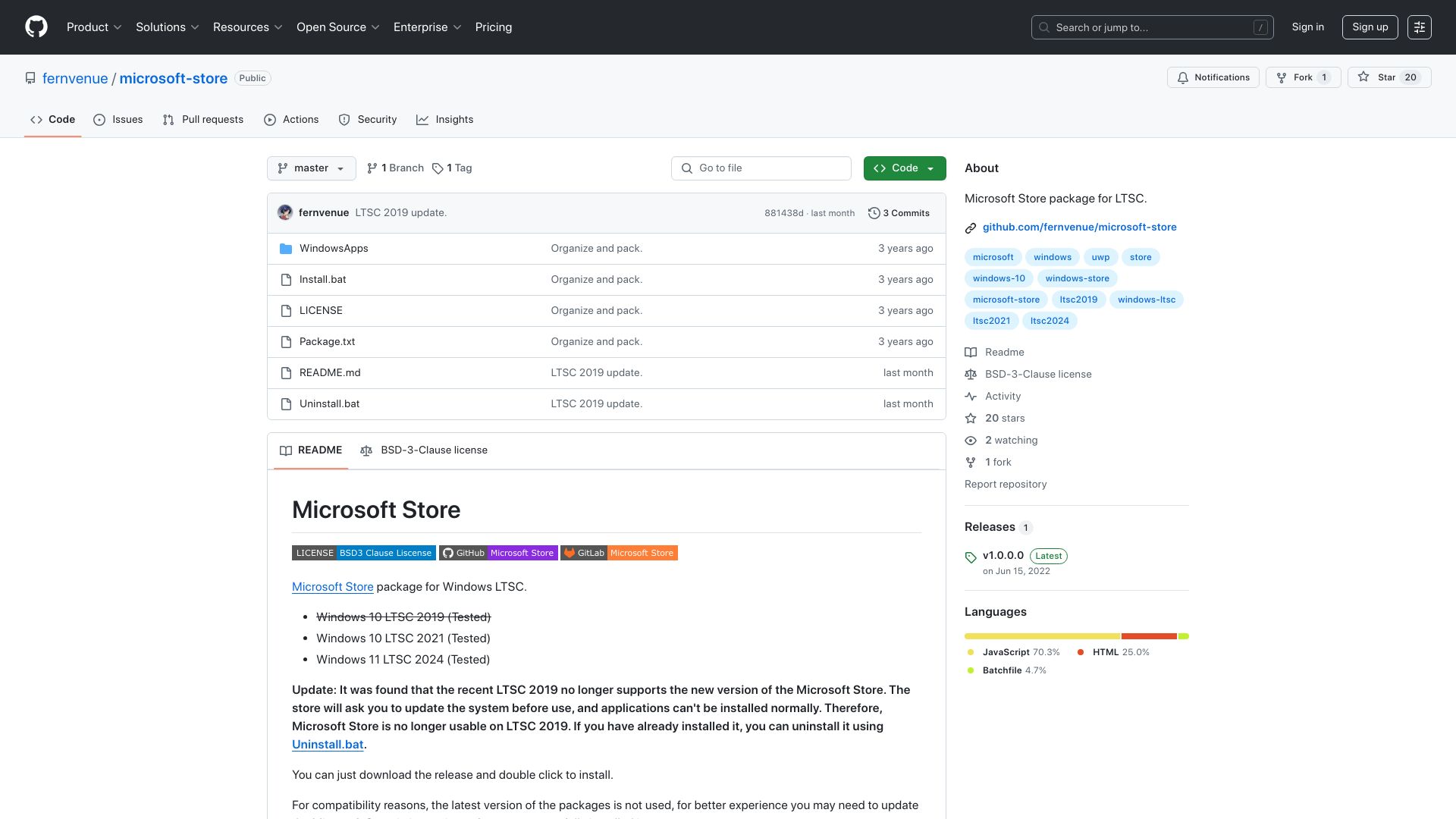Open the Code tab of the repository

pyautogui.click(x=52, y=120)
